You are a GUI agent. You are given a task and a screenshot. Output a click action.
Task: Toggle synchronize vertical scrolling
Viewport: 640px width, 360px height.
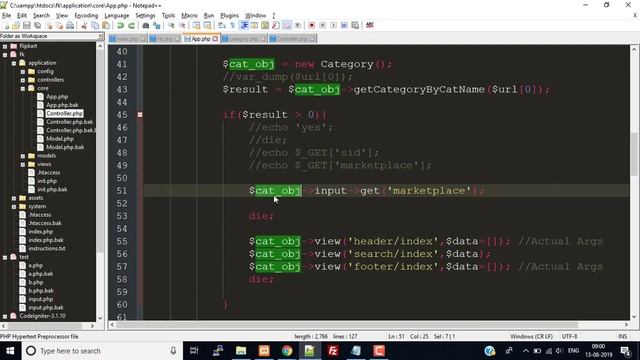pyautogui.click(x=196, y=25)
